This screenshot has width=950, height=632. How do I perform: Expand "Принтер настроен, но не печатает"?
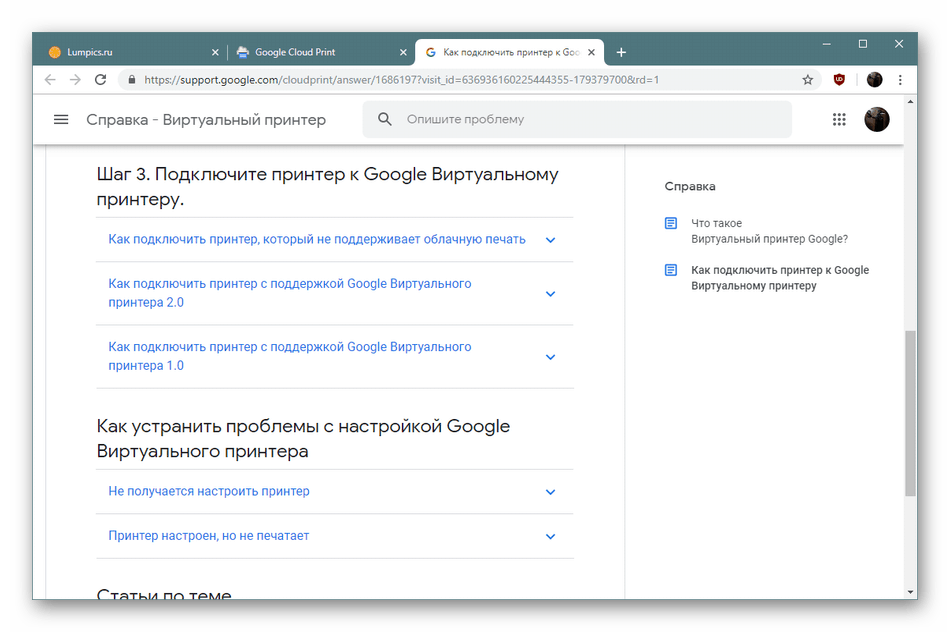pos(550,536)
